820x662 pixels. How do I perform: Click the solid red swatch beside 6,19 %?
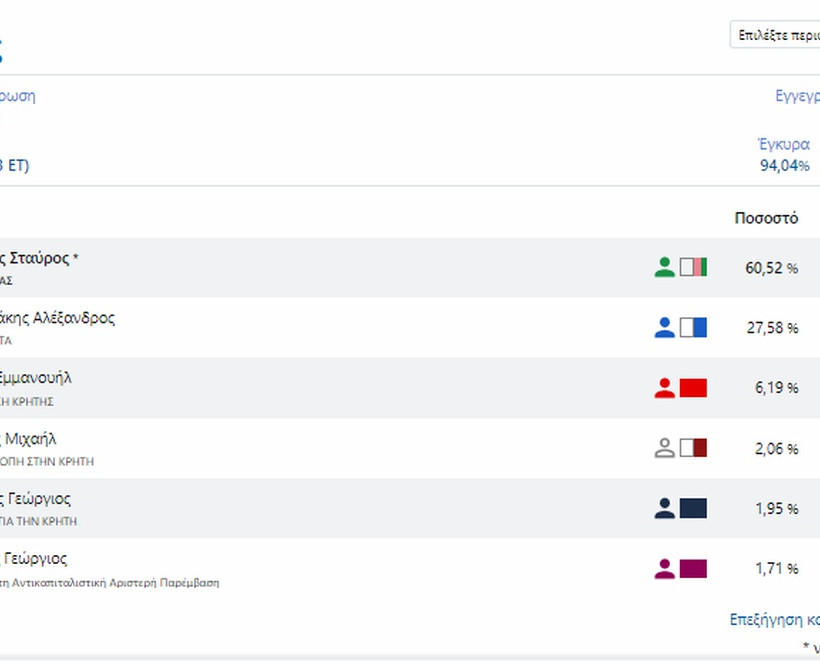[x=693, y=388]
